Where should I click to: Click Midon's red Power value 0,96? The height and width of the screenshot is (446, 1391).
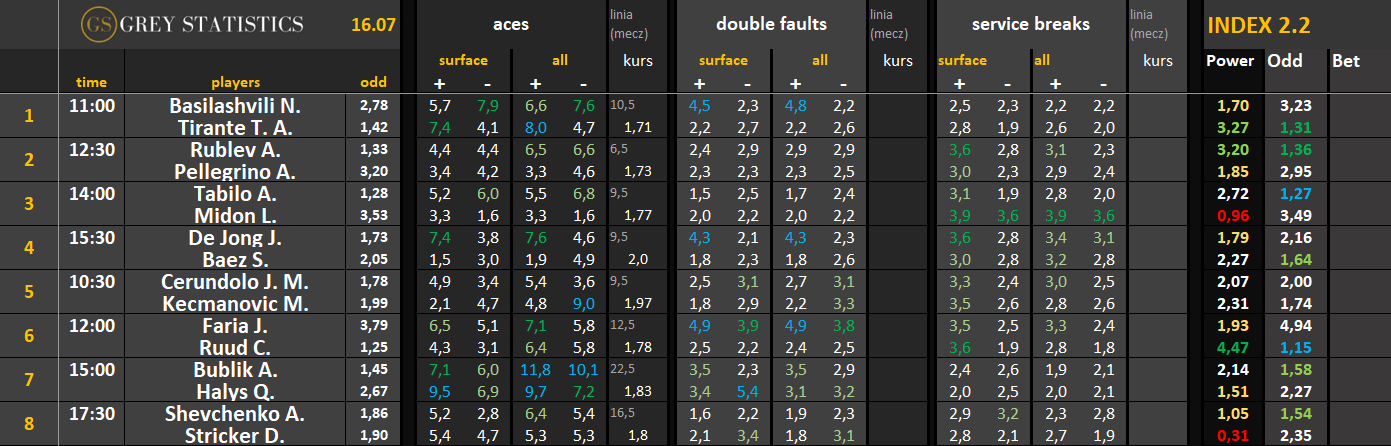click(1230, 215)
